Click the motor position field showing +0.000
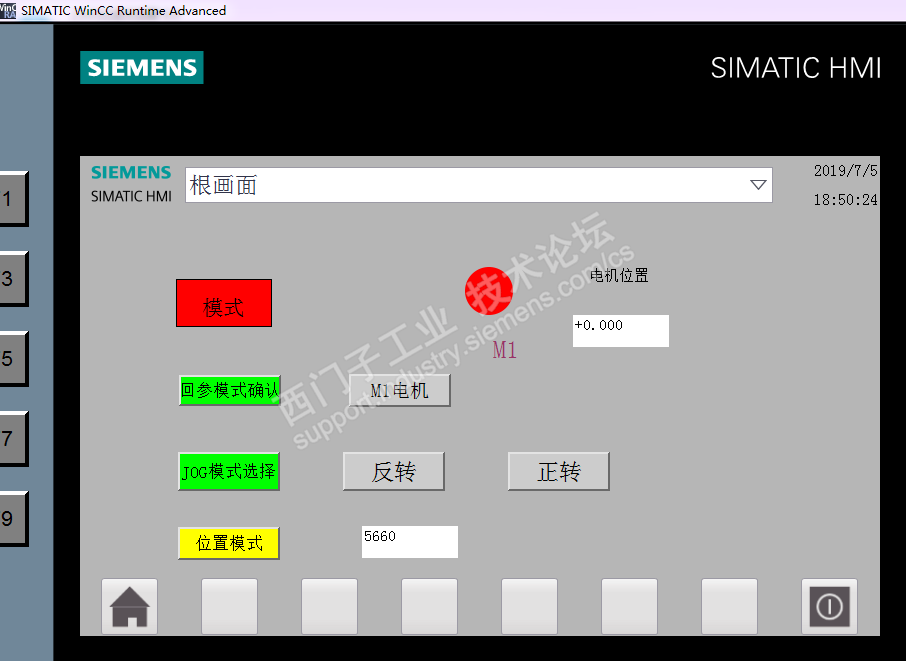The width and height of the screenshot is (906, 661). click(621, 331)
